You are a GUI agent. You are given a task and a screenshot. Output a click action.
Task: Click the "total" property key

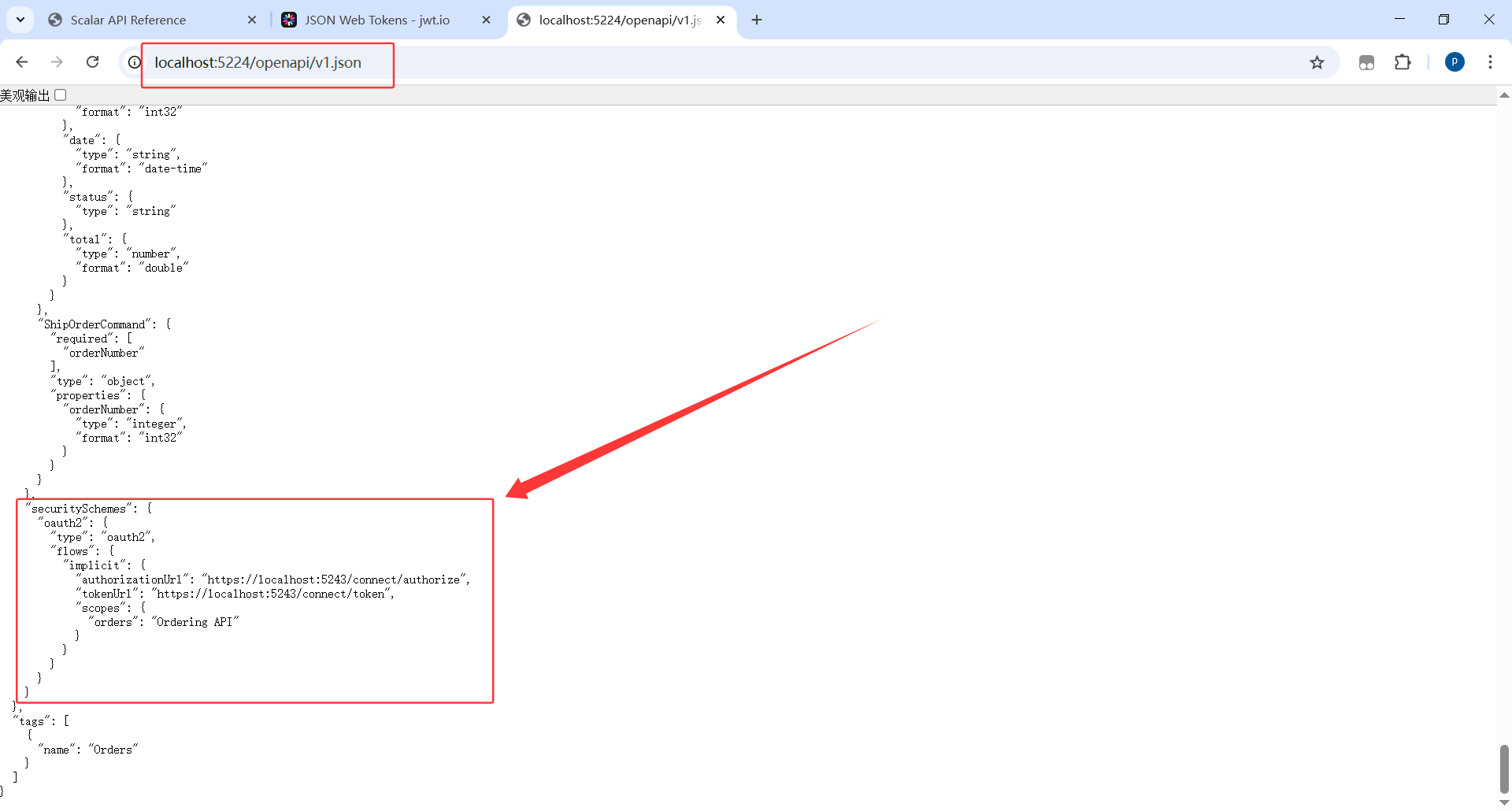[84, 239]
